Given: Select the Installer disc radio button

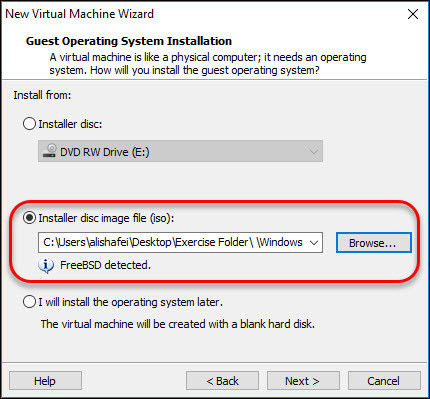Looking at the screenshot, I should (29, 124).
